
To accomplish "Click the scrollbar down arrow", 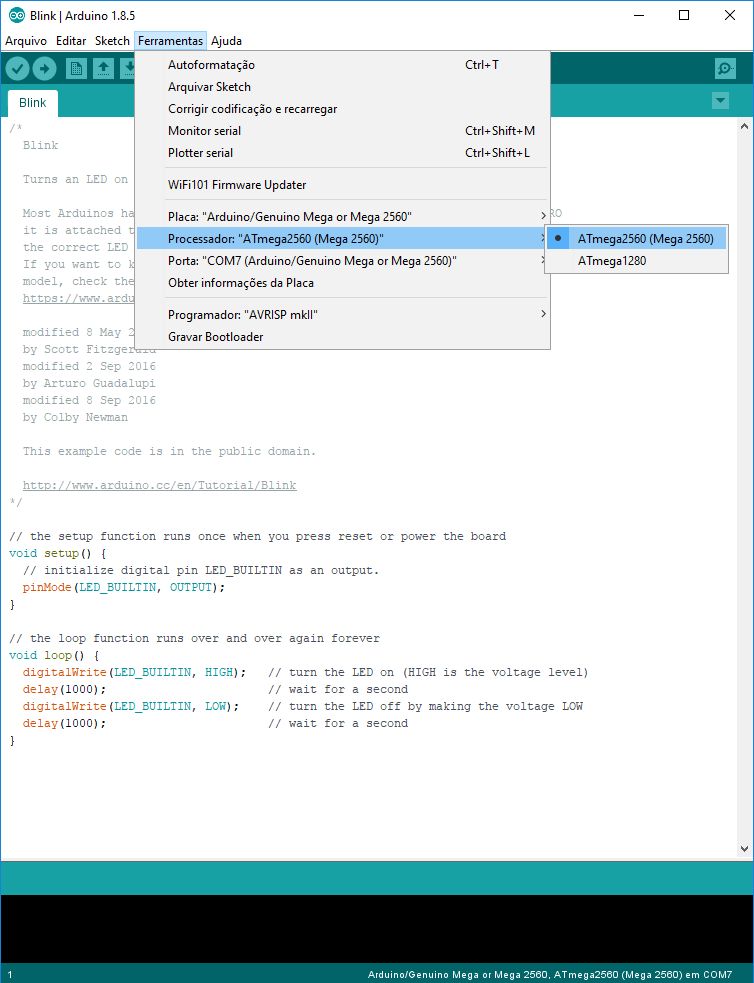I will tap(745, 849).
